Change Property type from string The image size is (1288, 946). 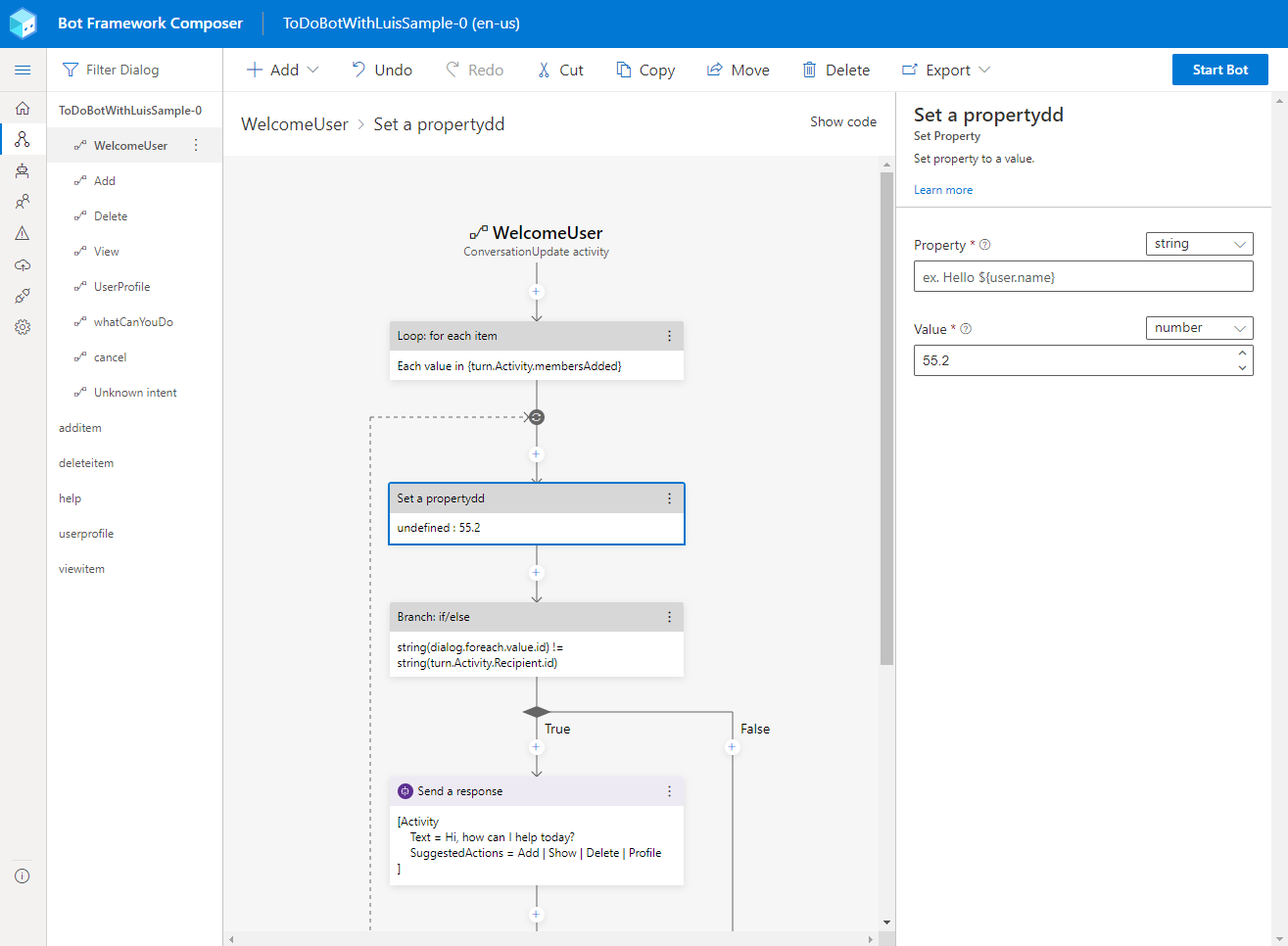click(x=1200, y=244)
